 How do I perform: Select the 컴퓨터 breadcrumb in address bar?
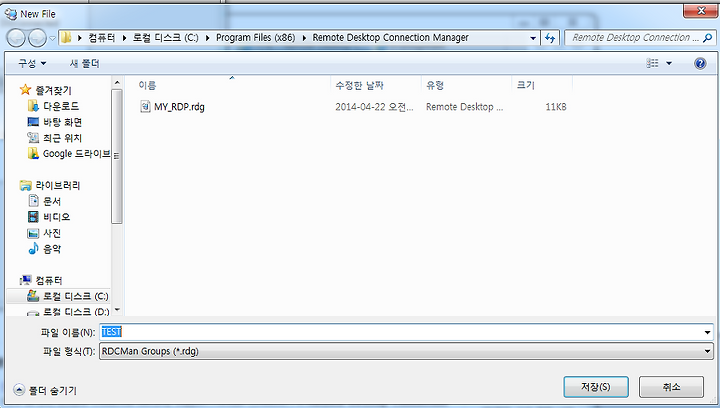[x=102, y=38]
